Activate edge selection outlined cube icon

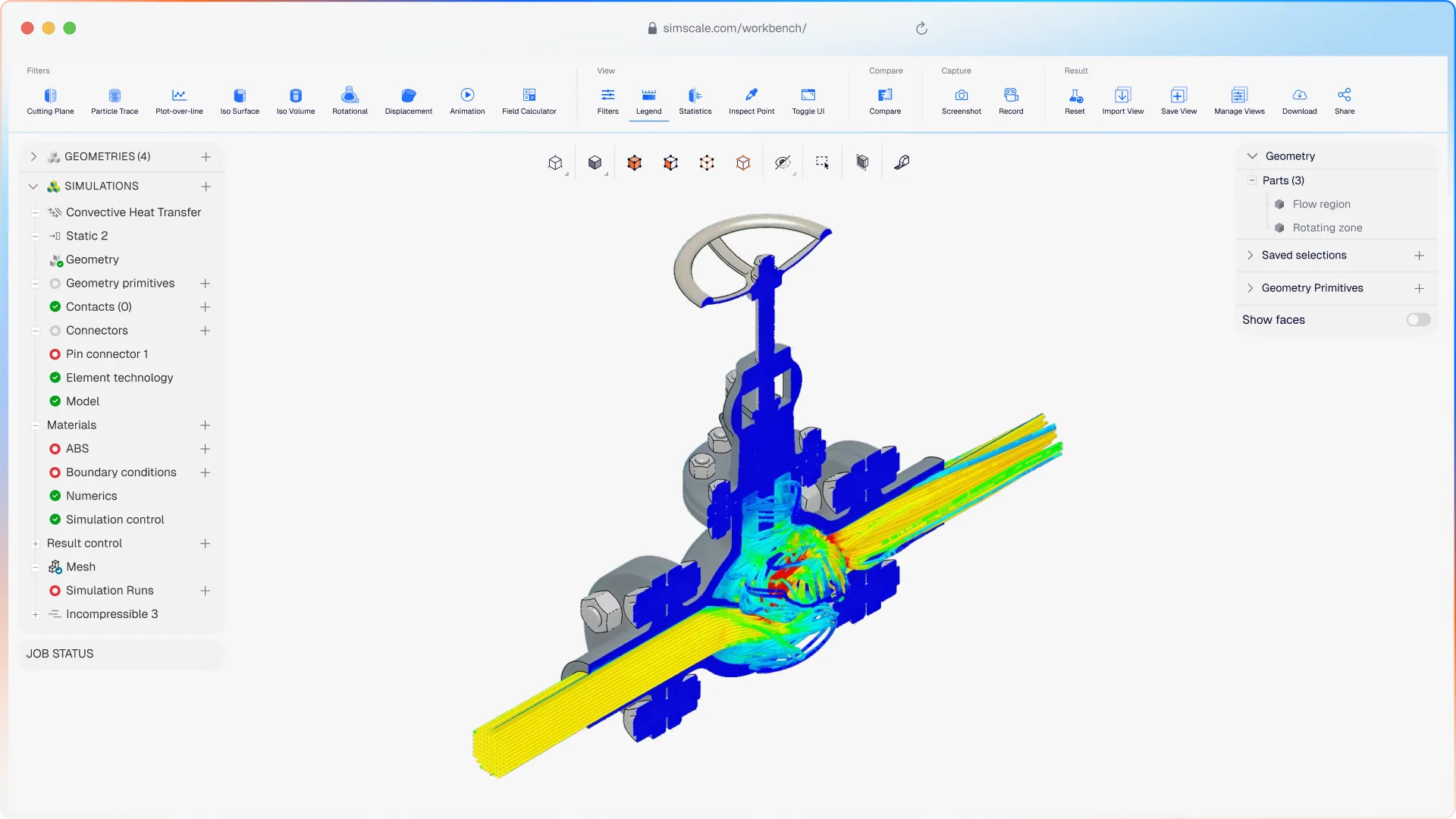coord(743,162)
